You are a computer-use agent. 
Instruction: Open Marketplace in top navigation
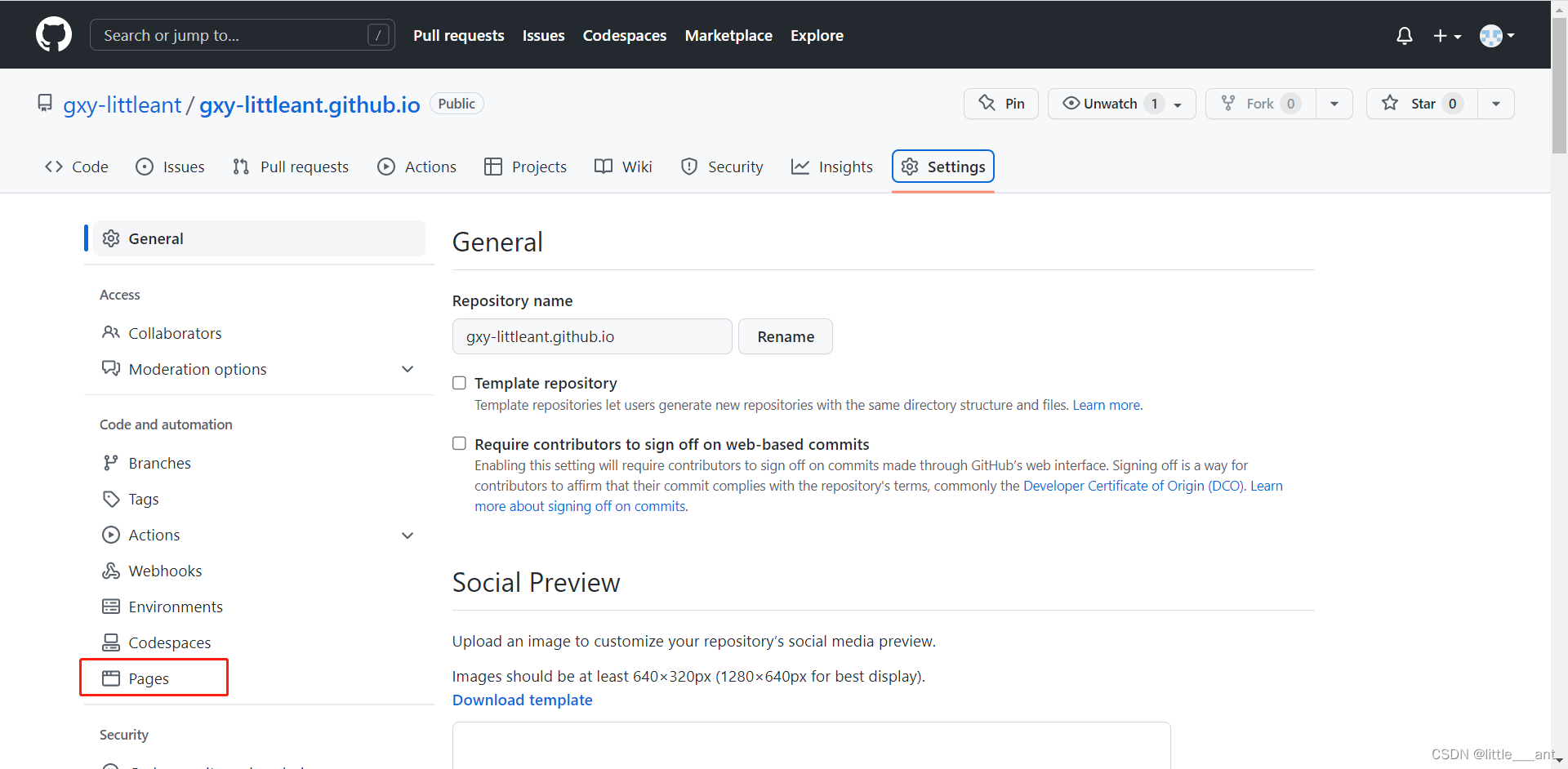728,35
